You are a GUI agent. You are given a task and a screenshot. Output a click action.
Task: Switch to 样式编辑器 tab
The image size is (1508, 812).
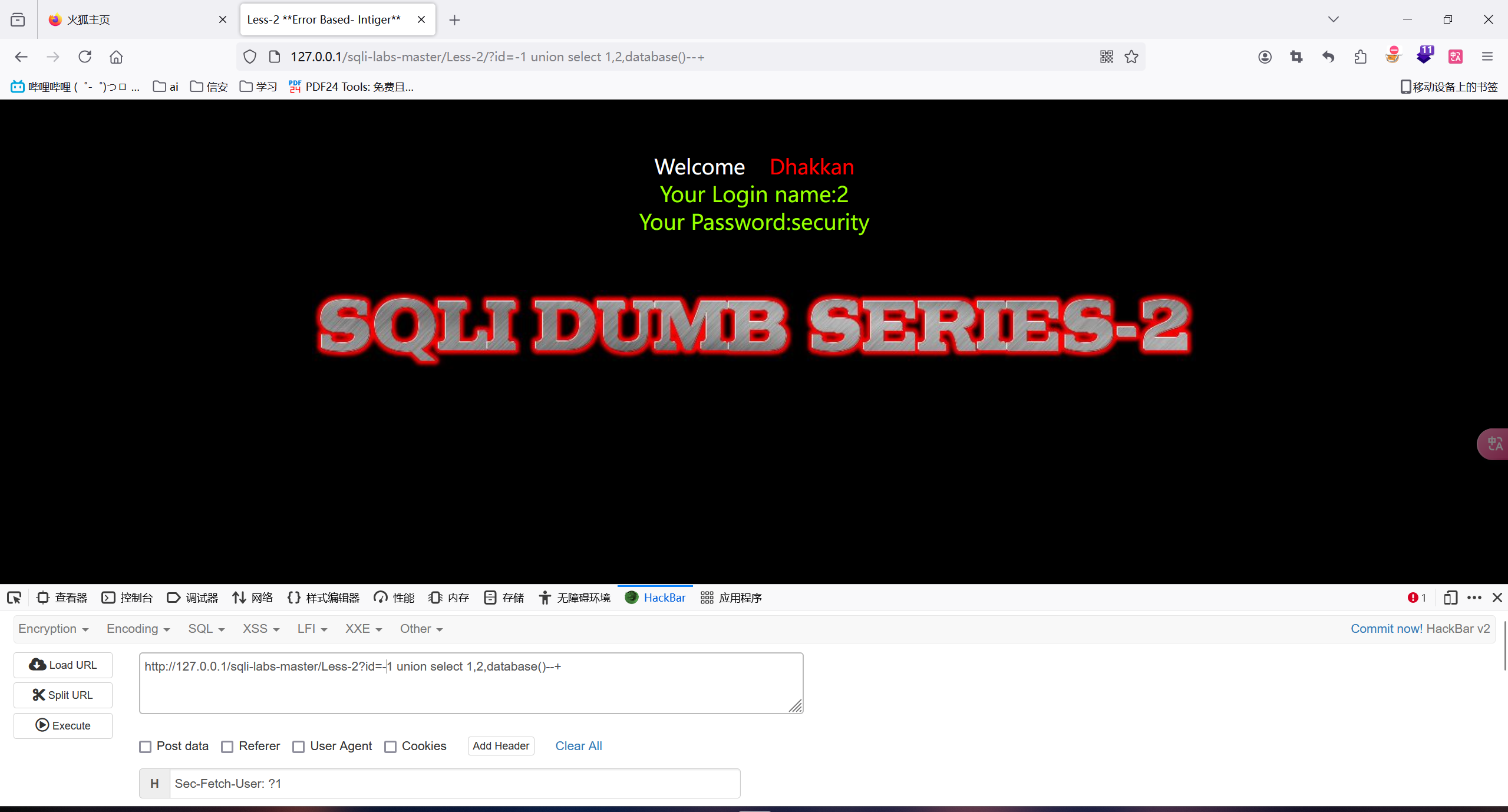click(324, 598)
